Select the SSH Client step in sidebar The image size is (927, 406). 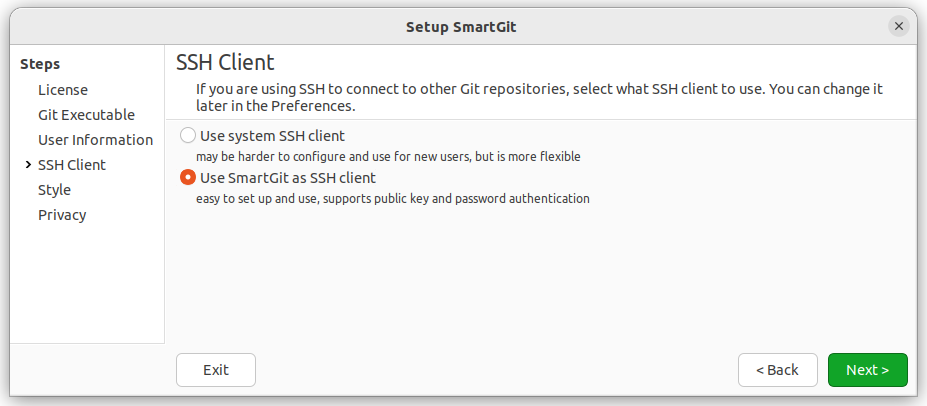point(72,165)
